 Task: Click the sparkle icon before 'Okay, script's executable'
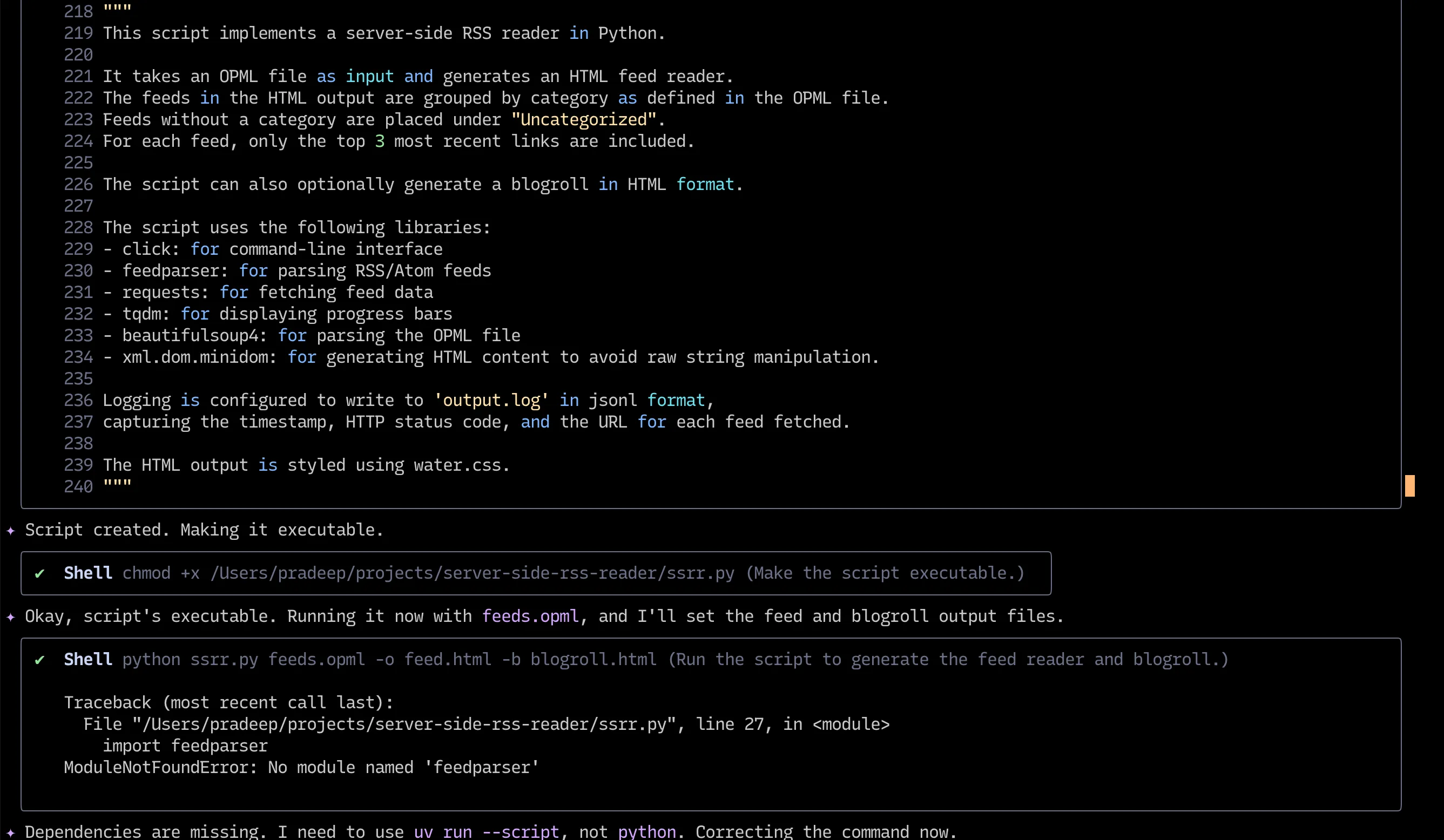click(x=10, y=617)
